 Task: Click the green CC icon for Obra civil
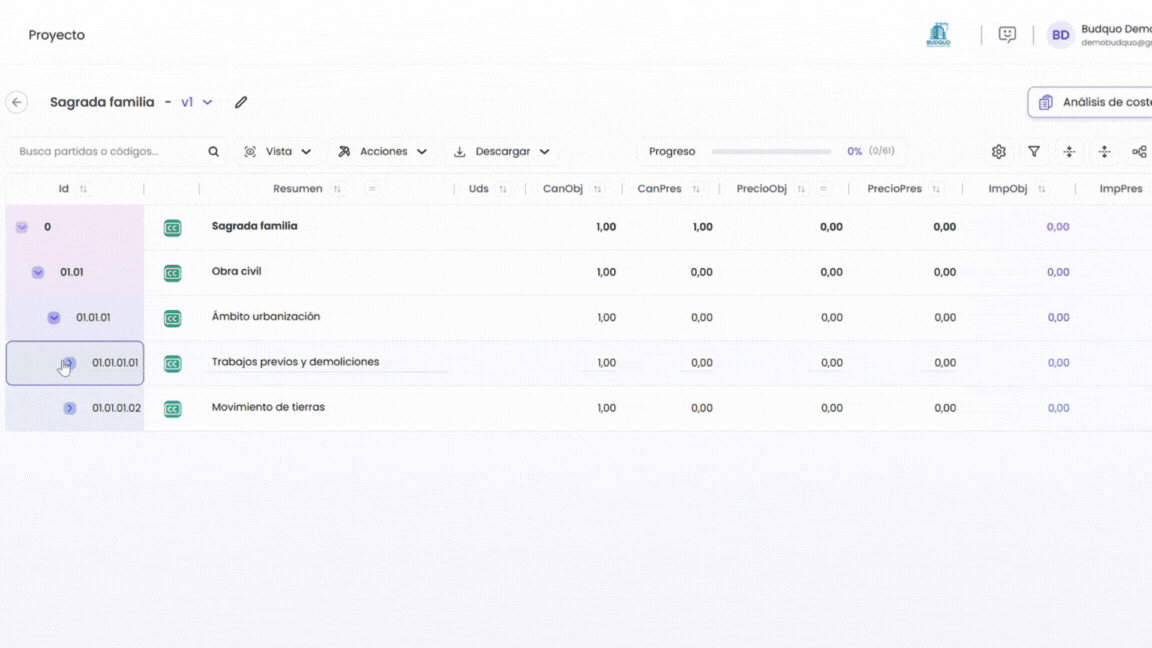coord(172,273)
